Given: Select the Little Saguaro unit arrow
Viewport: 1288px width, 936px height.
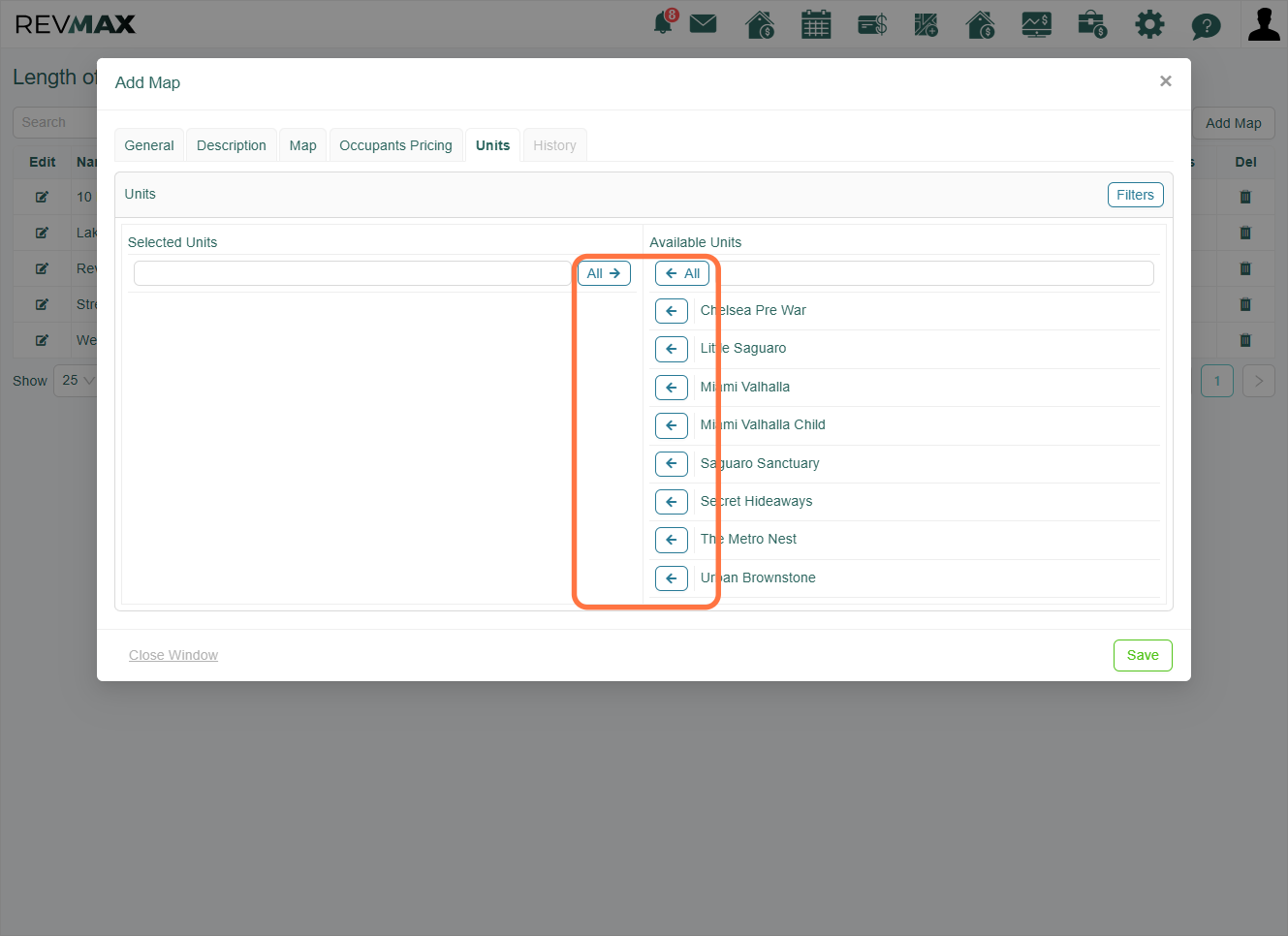Looking at the screenshot, I should tap(672, 349).
